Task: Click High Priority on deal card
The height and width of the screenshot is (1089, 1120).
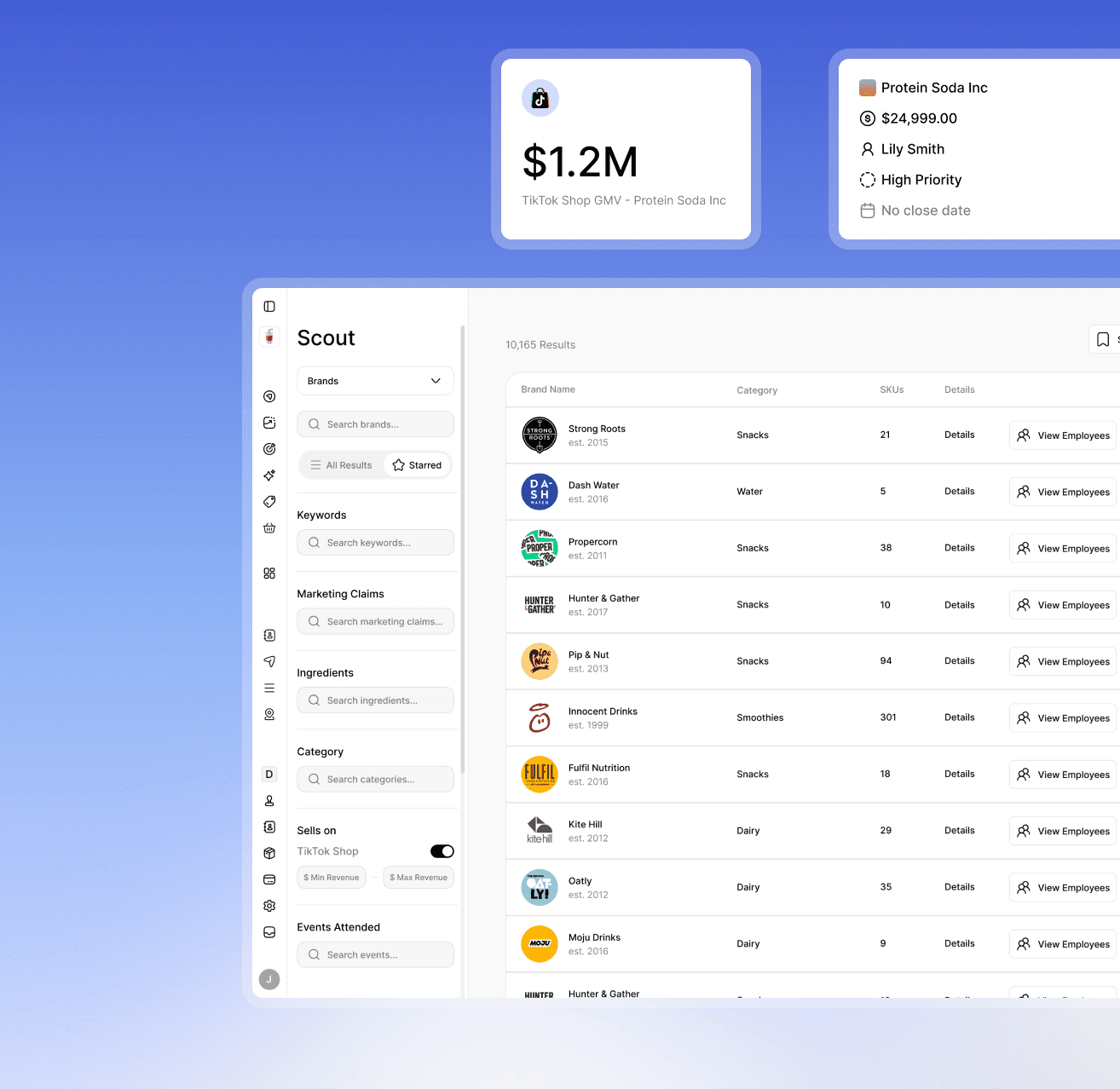Action: (x=921, y=180)
